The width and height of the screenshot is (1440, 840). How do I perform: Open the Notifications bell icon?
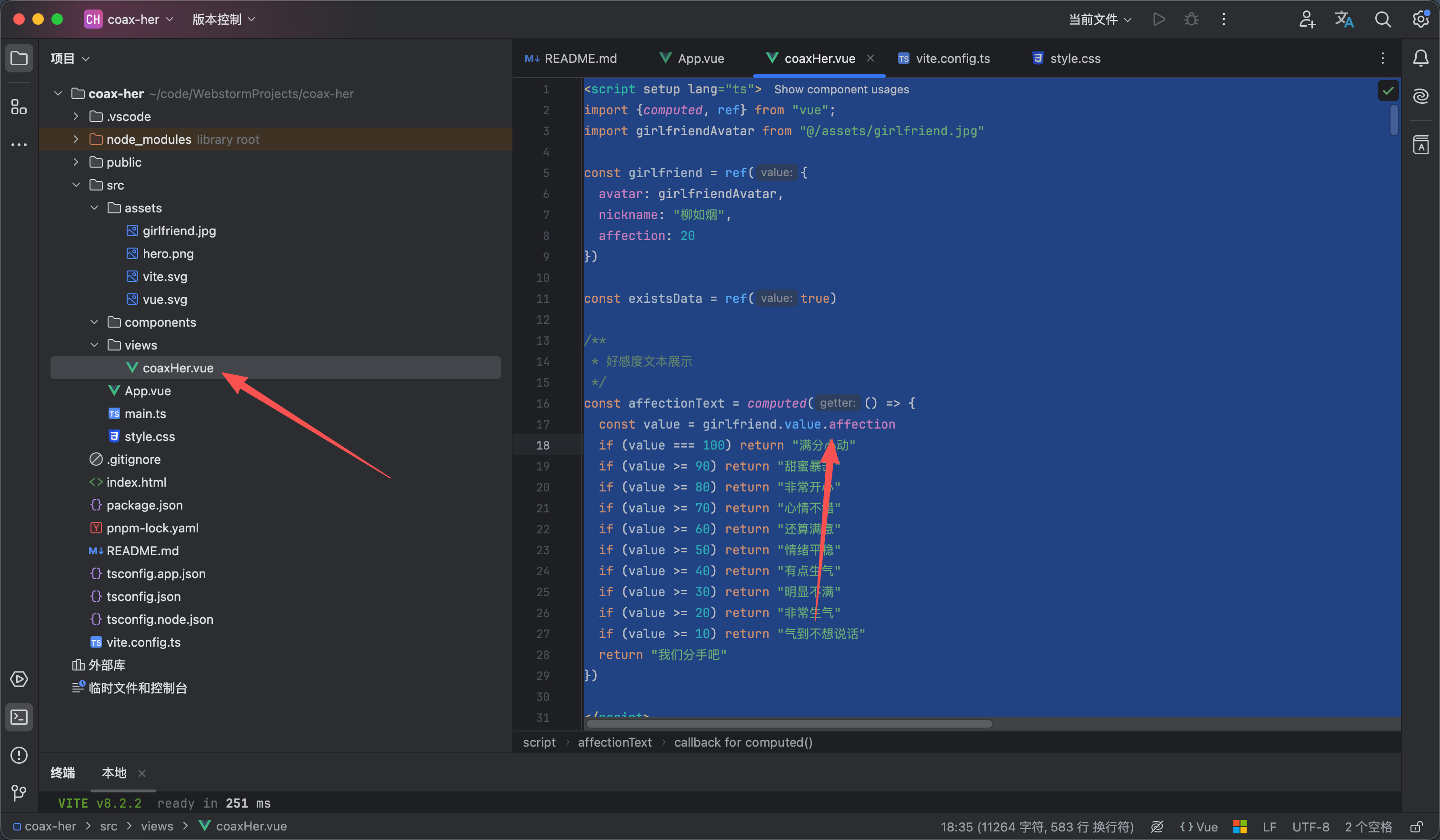[1420, 58]
